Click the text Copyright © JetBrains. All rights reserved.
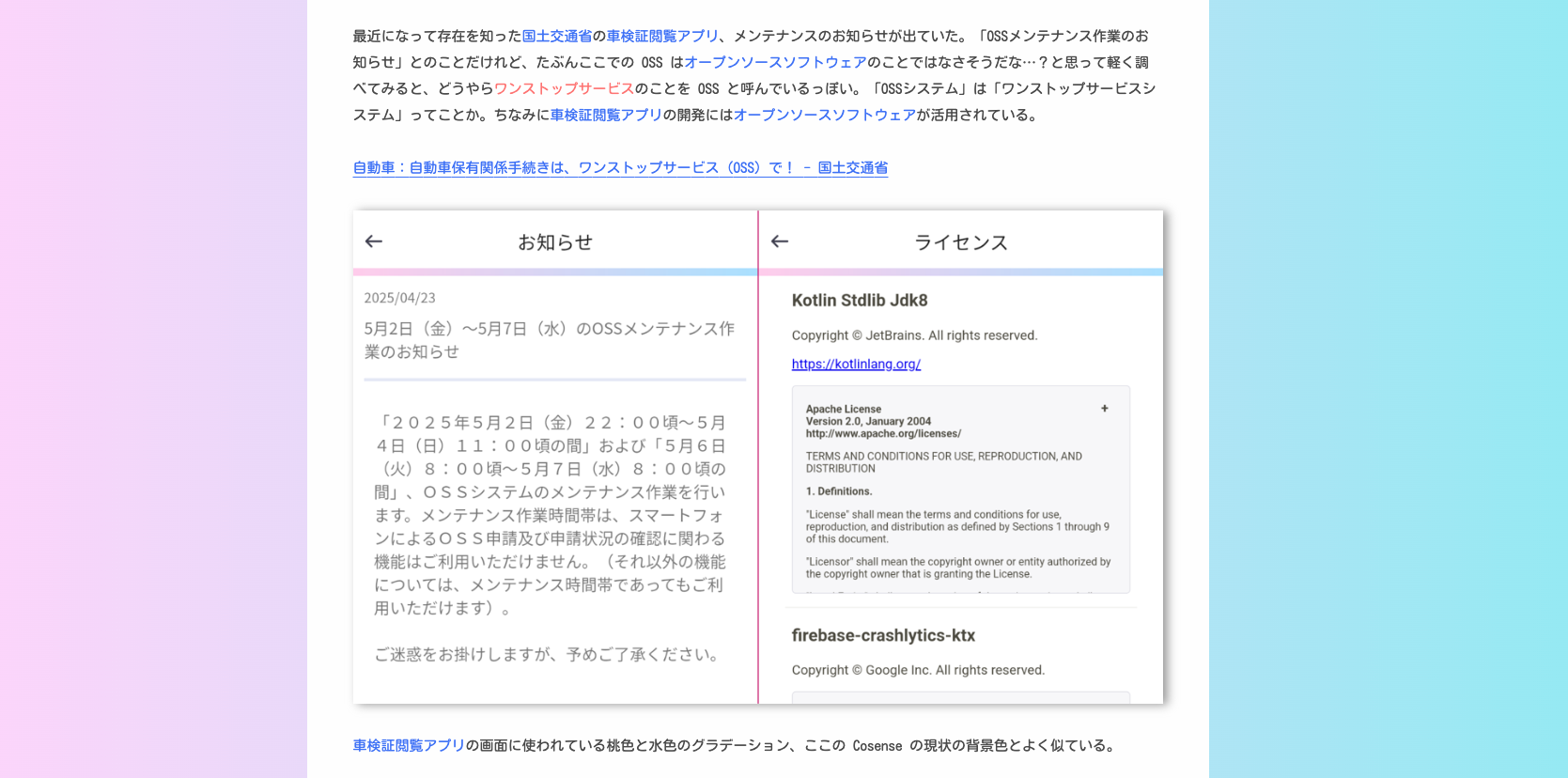 [915, 335]
